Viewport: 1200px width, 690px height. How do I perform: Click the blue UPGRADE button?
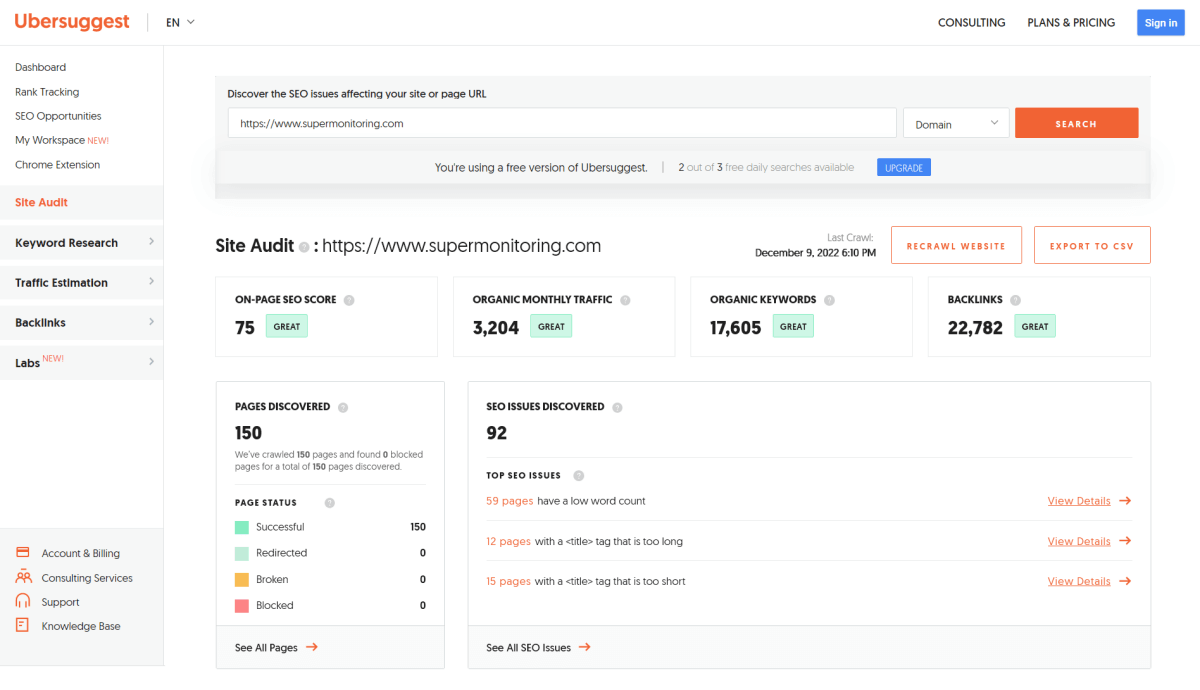coord(904,168)
